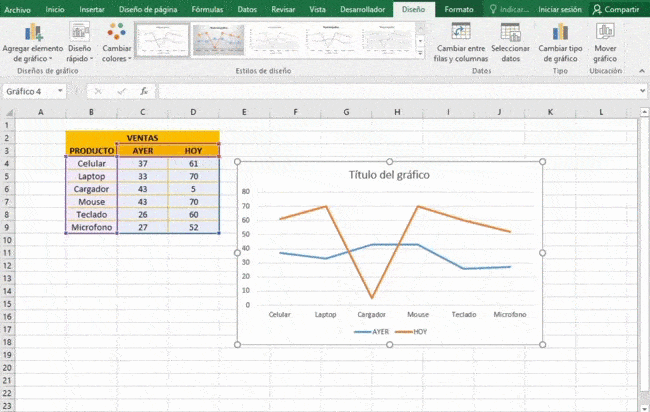Switch to the Formato tab

[458, 9]
